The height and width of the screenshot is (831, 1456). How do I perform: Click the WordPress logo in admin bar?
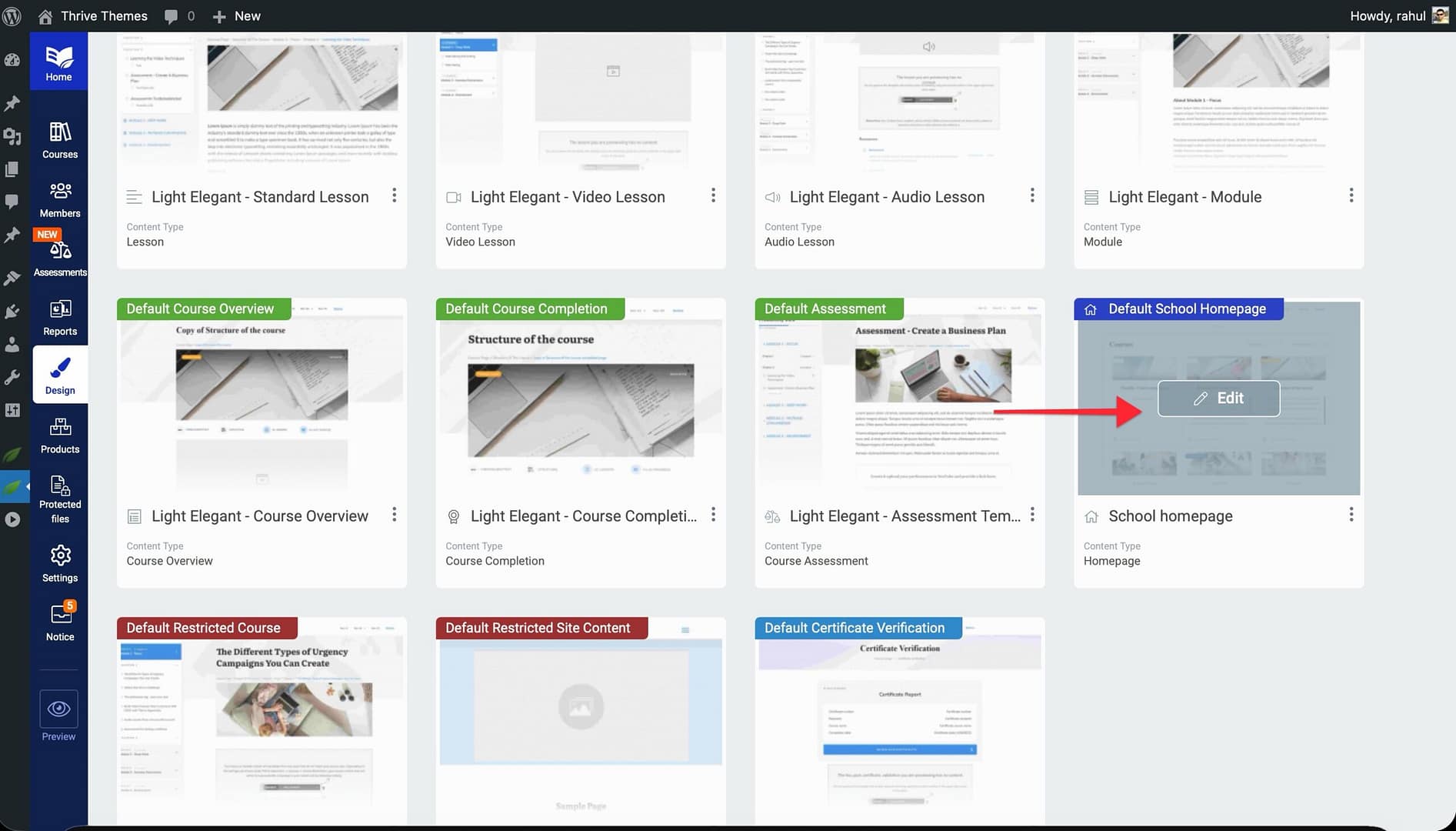pyautogui.click(x=12, y=15)
